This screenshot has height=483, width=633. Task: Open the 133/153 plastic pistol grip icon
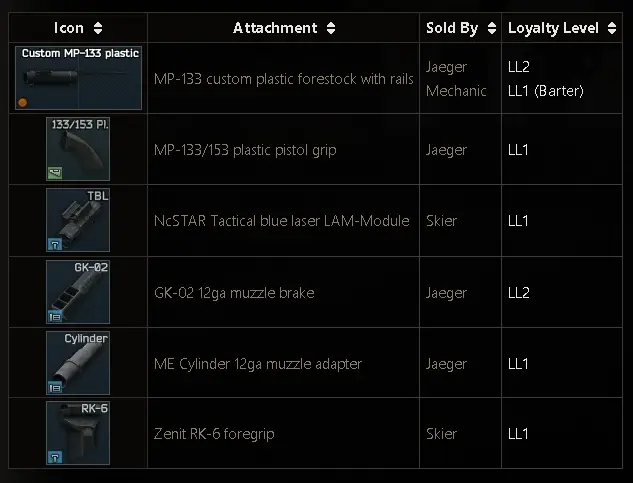(x=78, y=149)
